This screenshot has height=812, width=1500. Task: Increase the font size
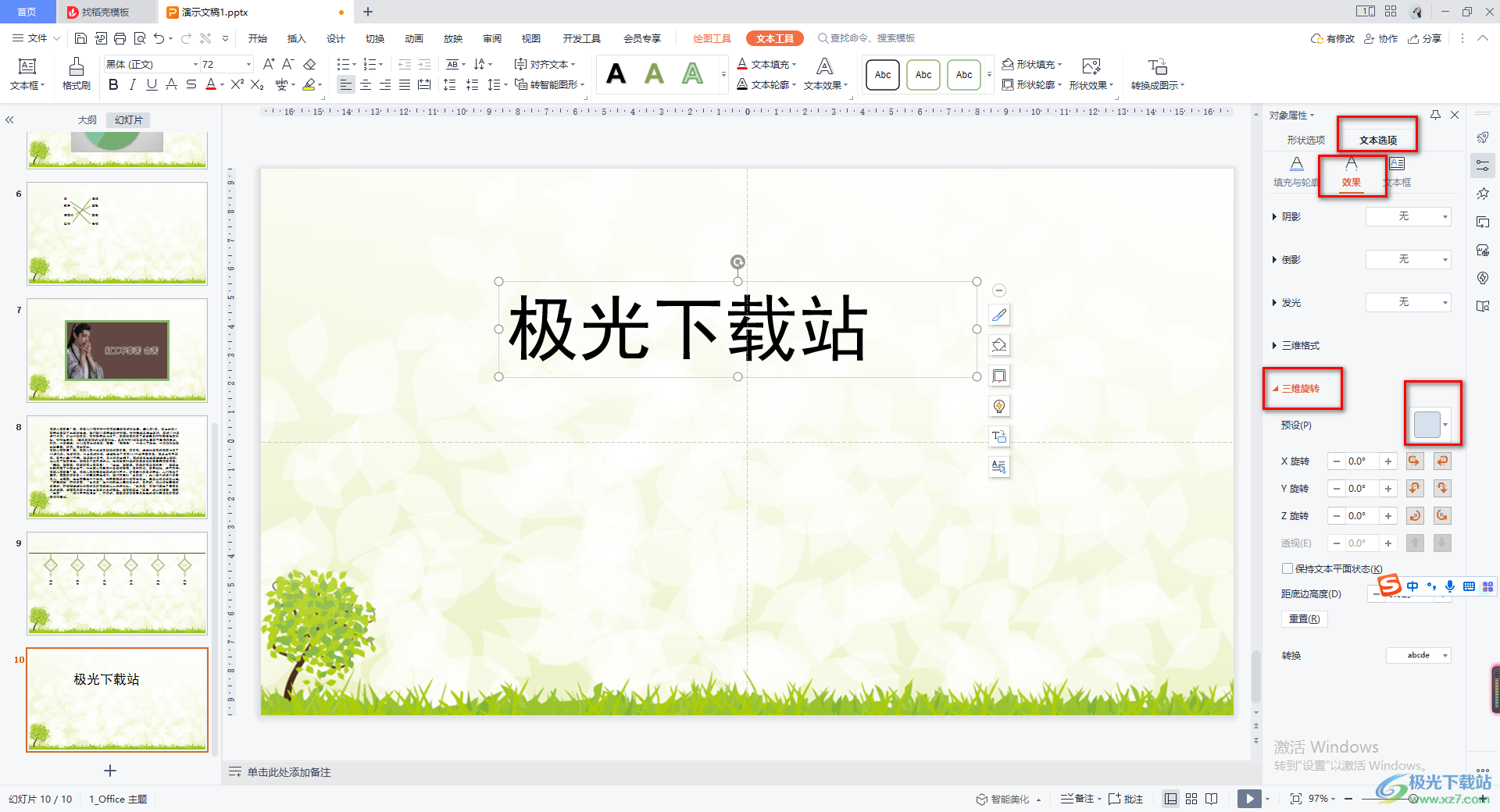(x=269, y=64)
